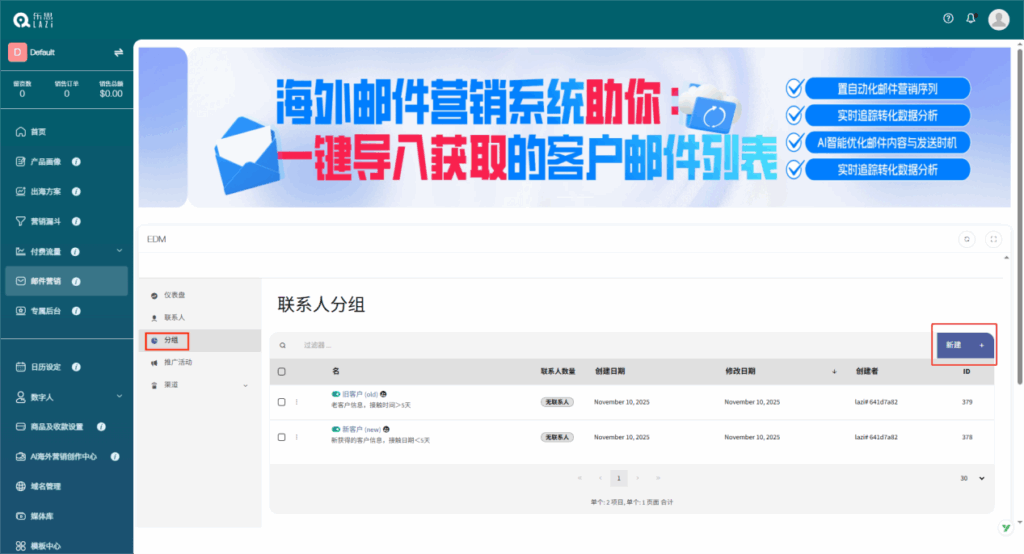Click the switch workspace arrows icon
This screenshot has width=1024, height=554.
[x=118, y=52]
